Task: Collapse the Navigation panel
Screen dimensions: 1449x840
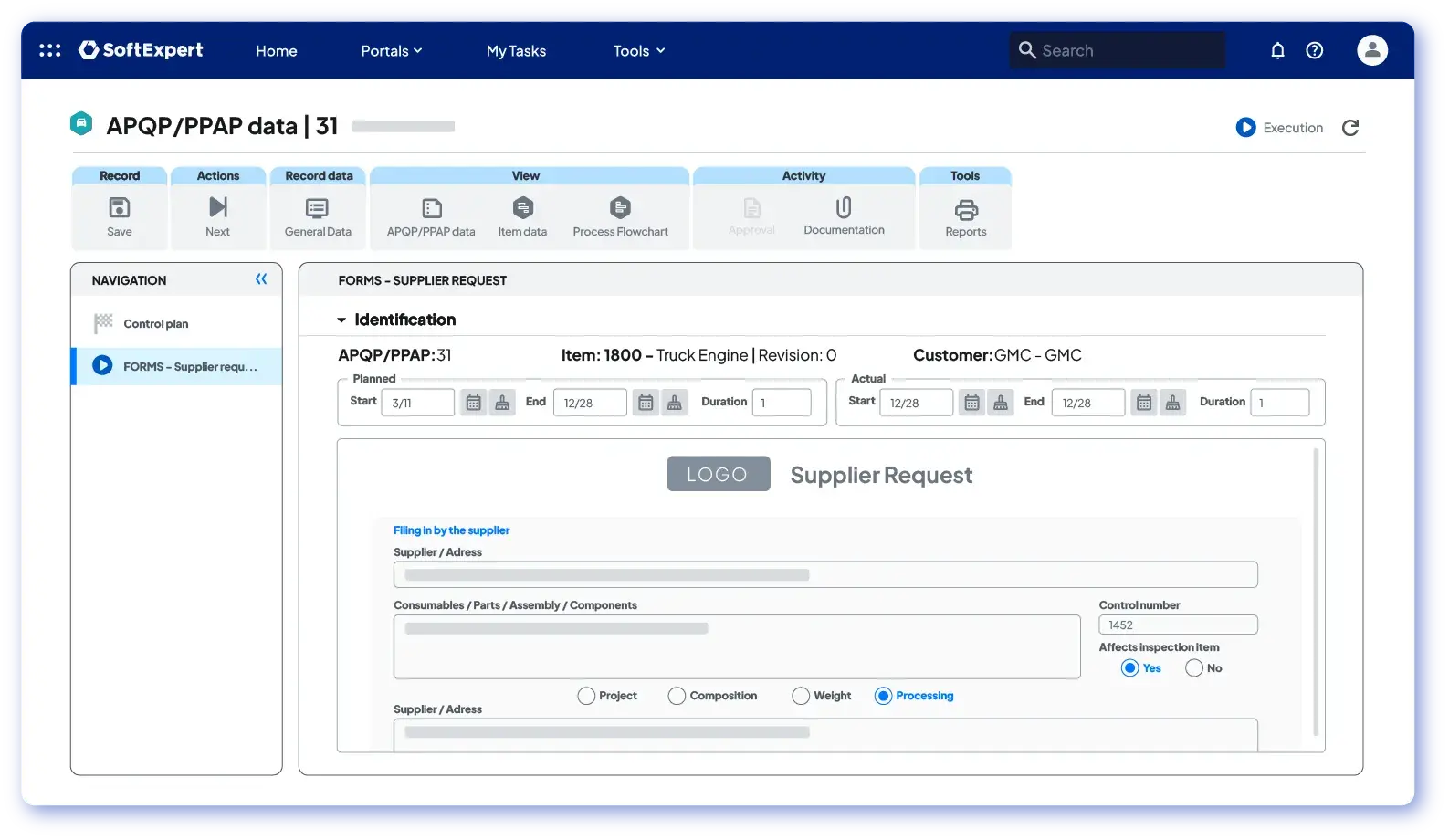Action: coord(261,279)
